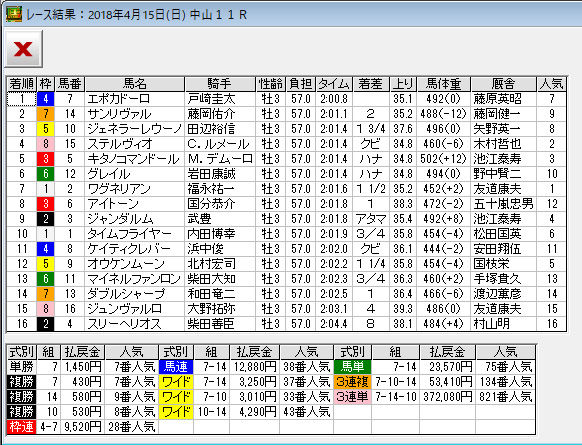Click jockey C.ルメール
Screen dimensions: 582x445
[x=218, y=144]
